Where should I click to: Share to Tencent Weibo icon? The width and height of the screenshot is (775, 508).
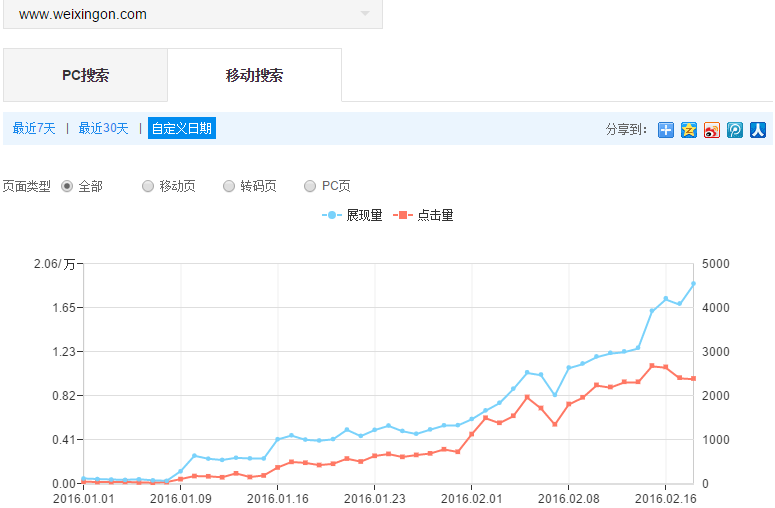tap(735, 129)
